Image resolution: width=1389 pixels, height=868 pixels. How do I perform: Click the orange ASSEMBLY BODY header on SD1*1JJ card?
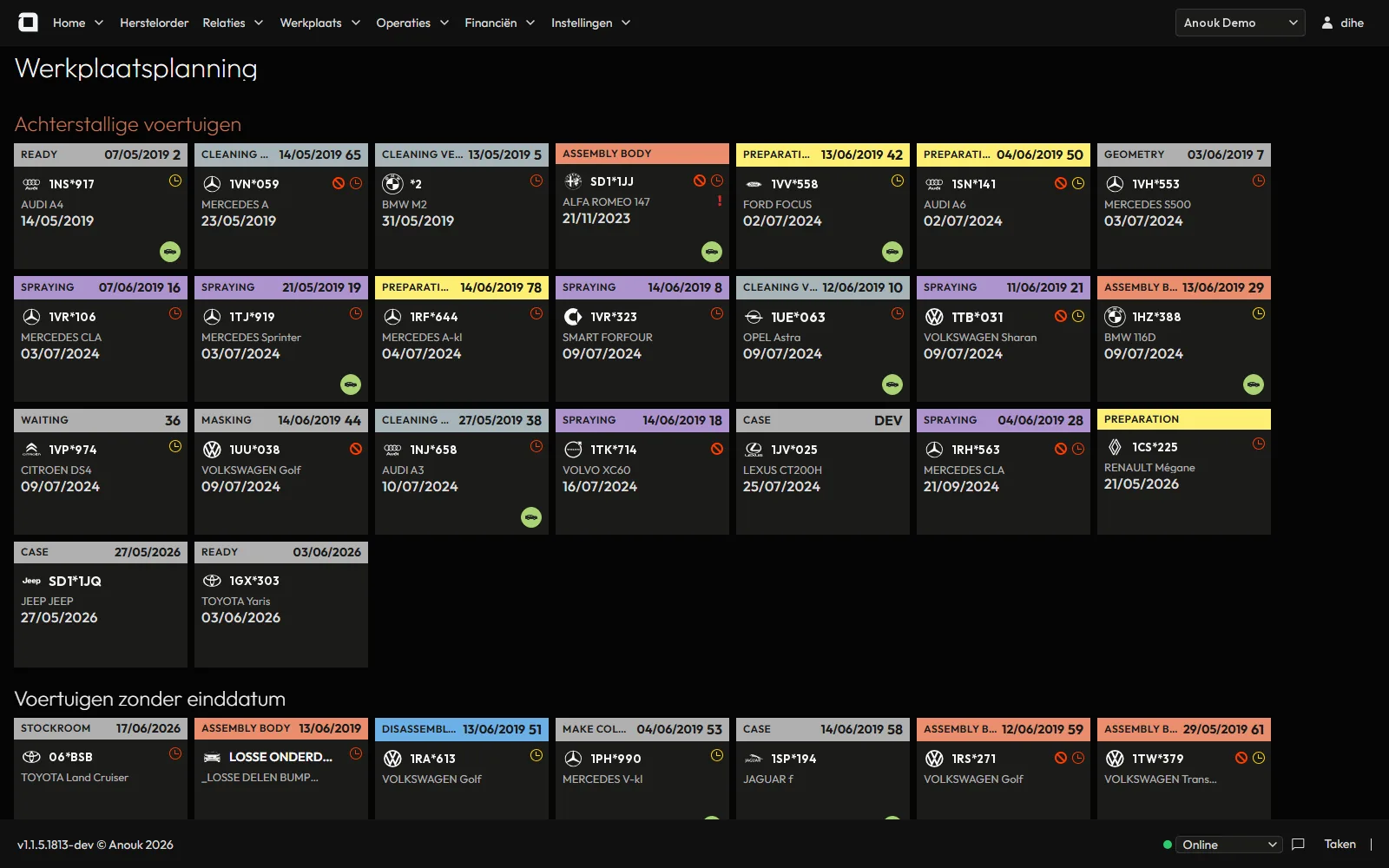tap(642, 154)
